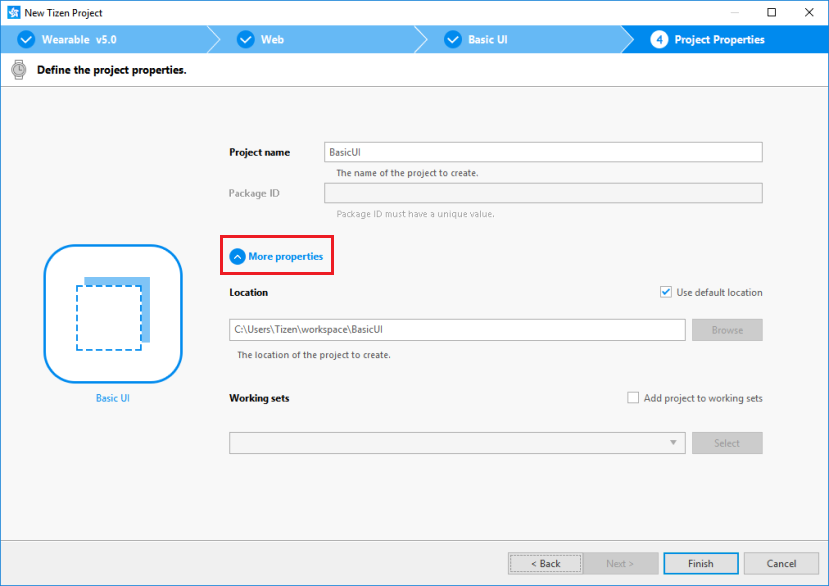Uncheck Use default location checkbox
The height and width of the screenshot is (586, 829).
point(666,292)
